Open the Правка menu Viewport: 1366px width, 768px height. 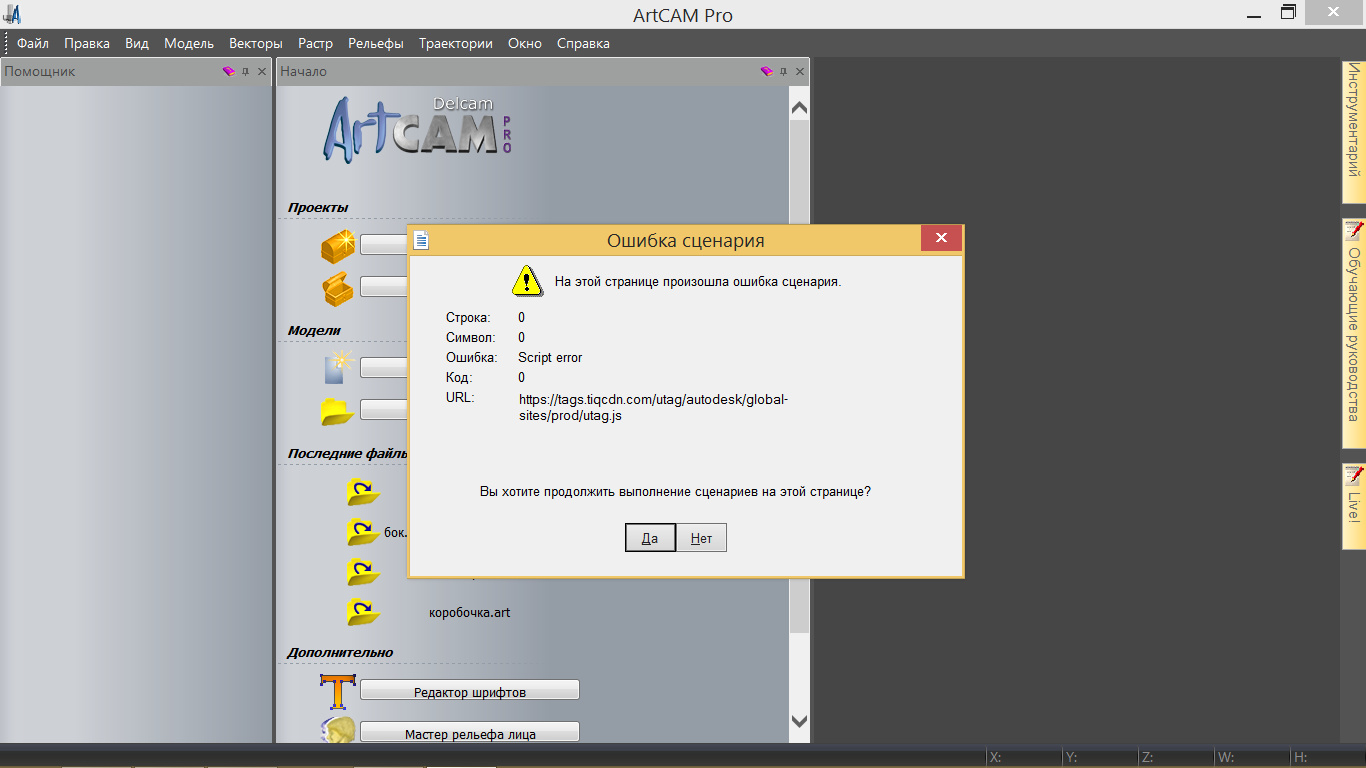pyautogui.click(x=87, y=43)
